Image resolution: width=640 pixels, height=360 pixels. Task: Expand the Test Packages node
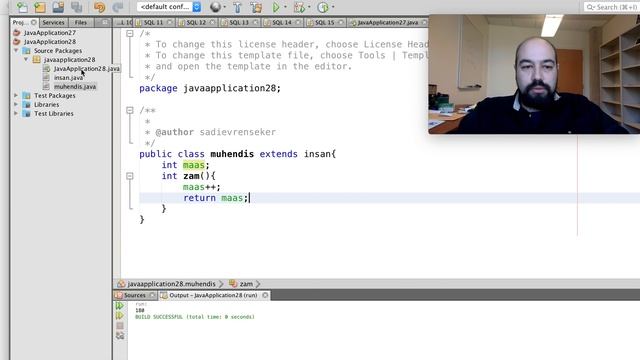coord(16,96)
